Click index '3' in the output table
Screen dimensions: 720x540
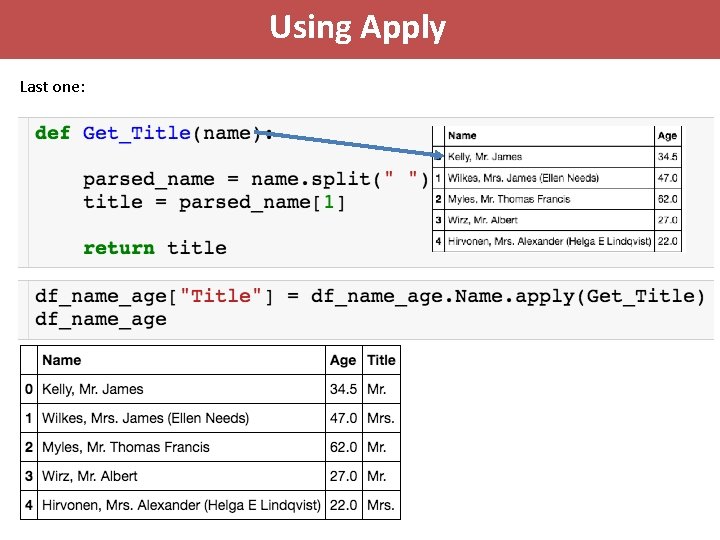29,476
